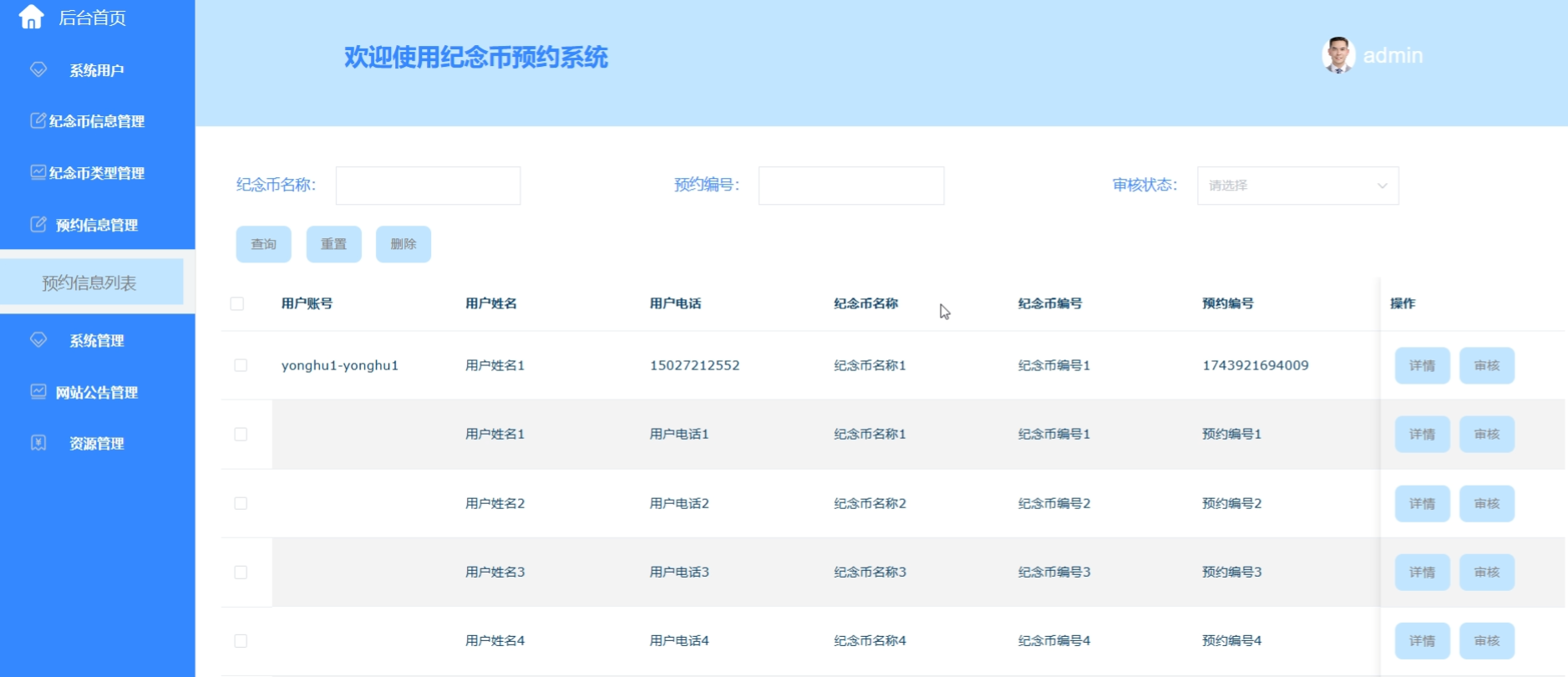
Task: Click the 纪念币编号 column header
Action: 1050,303
